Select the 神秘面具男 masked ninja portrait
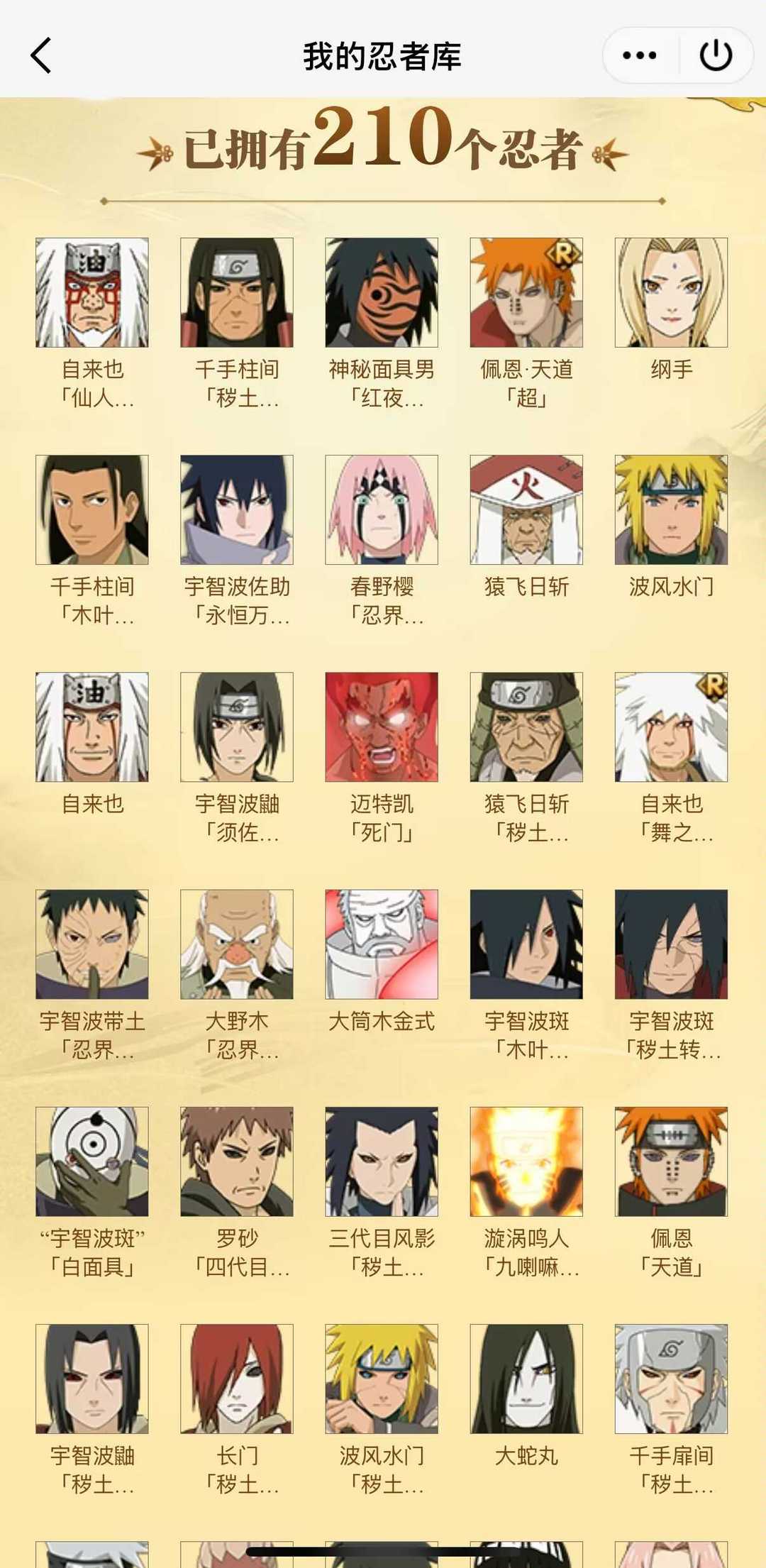The height and width of the screenshot is (1568, 766). pyautogui.click(x=382, y=292)
